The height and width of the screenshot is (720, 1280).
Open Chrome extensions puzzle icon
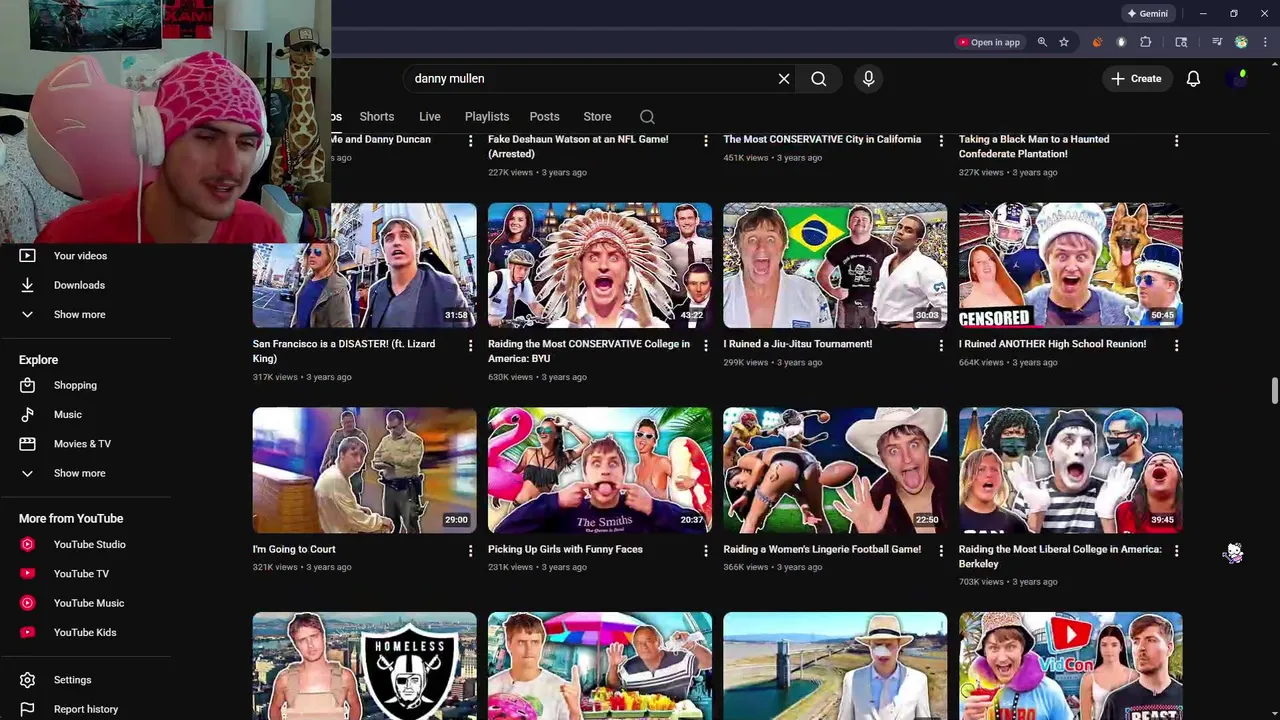[x=1146, y=42]
